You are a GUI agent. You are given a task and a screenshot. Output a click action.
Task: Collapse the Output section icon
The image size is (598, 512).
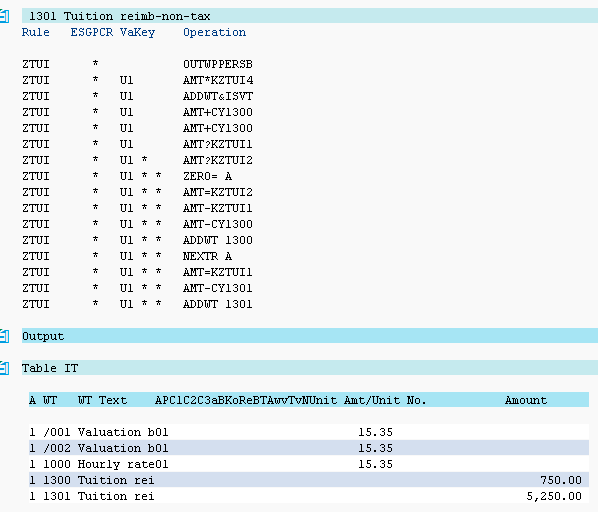[x=4, y=336]
